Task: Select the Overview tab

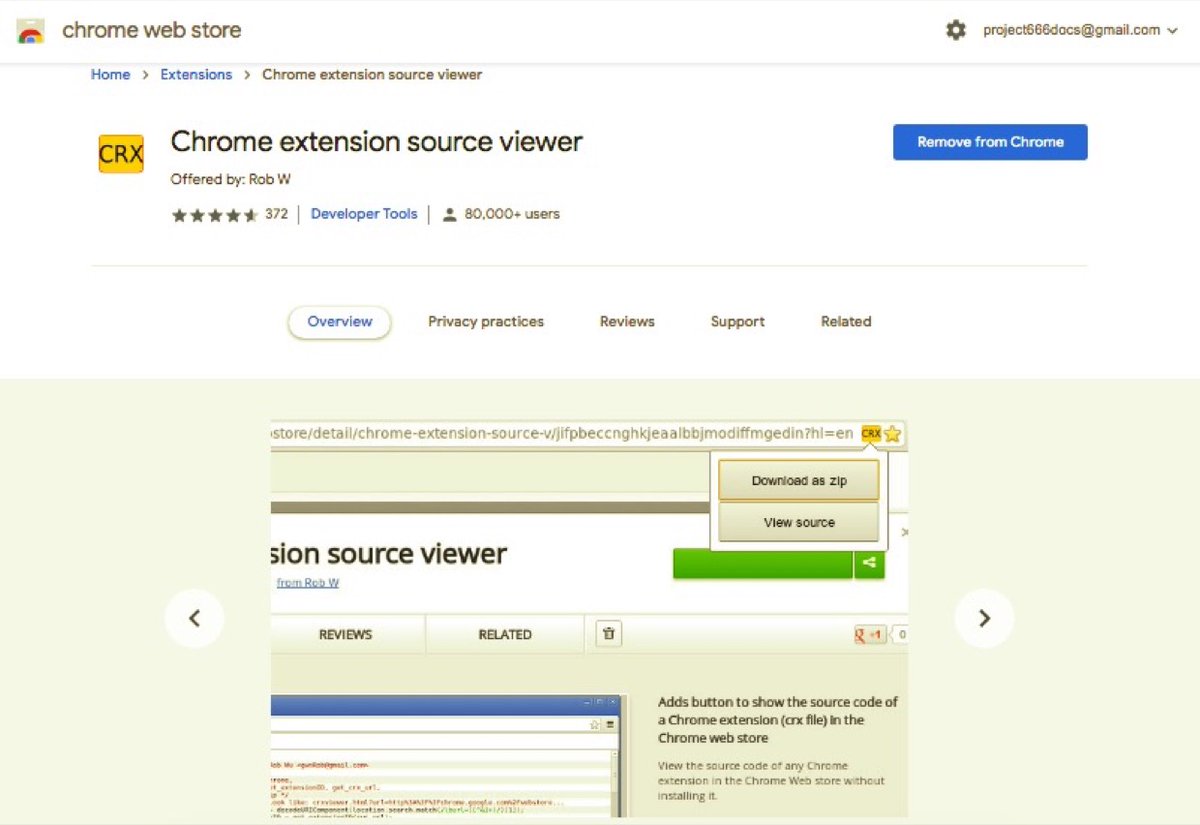Action: (340, 322)
